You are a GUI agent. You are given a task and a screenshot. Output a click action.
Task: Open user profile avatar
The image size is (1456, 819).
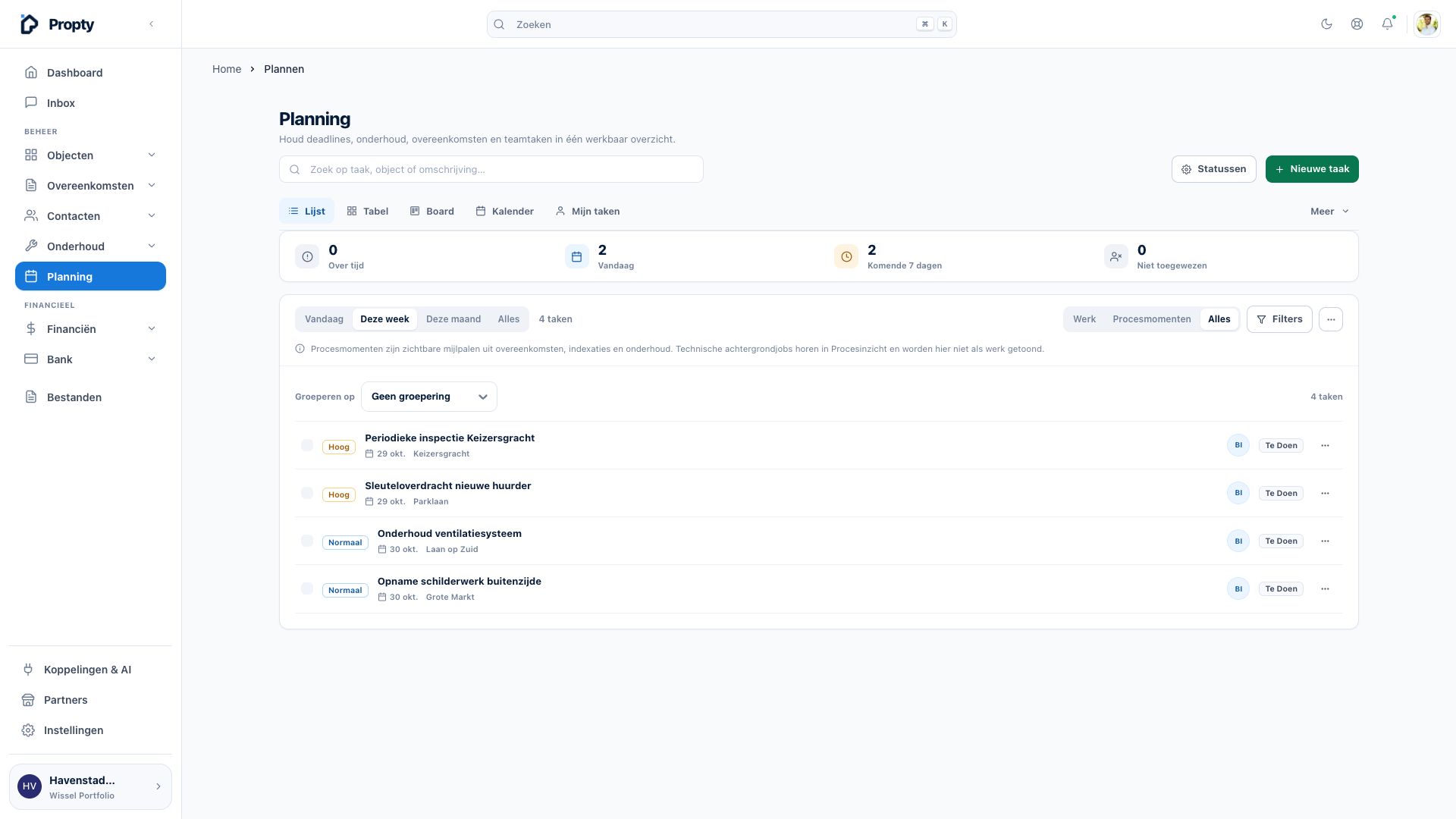1426,24
